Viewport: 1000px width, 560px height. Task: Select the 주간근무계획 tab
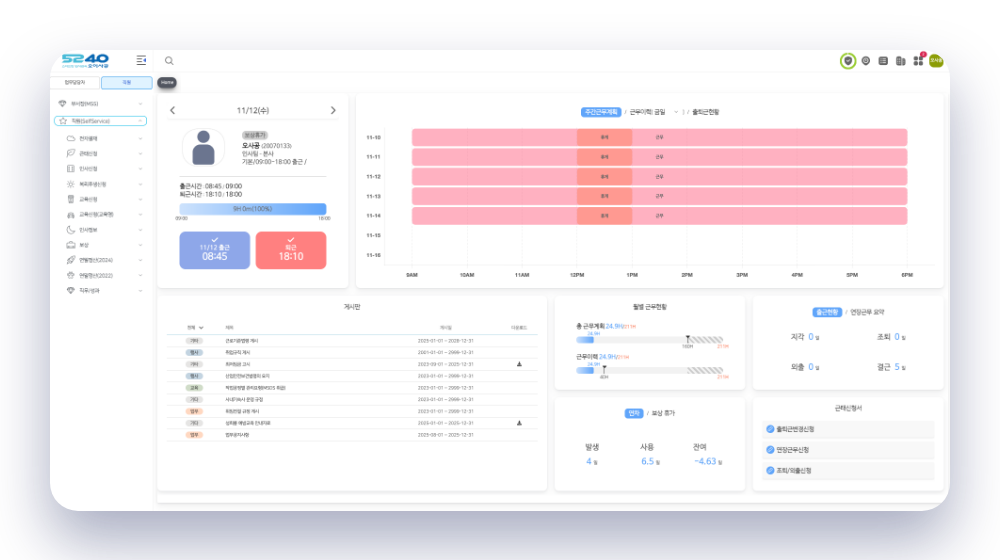[601, 112]
